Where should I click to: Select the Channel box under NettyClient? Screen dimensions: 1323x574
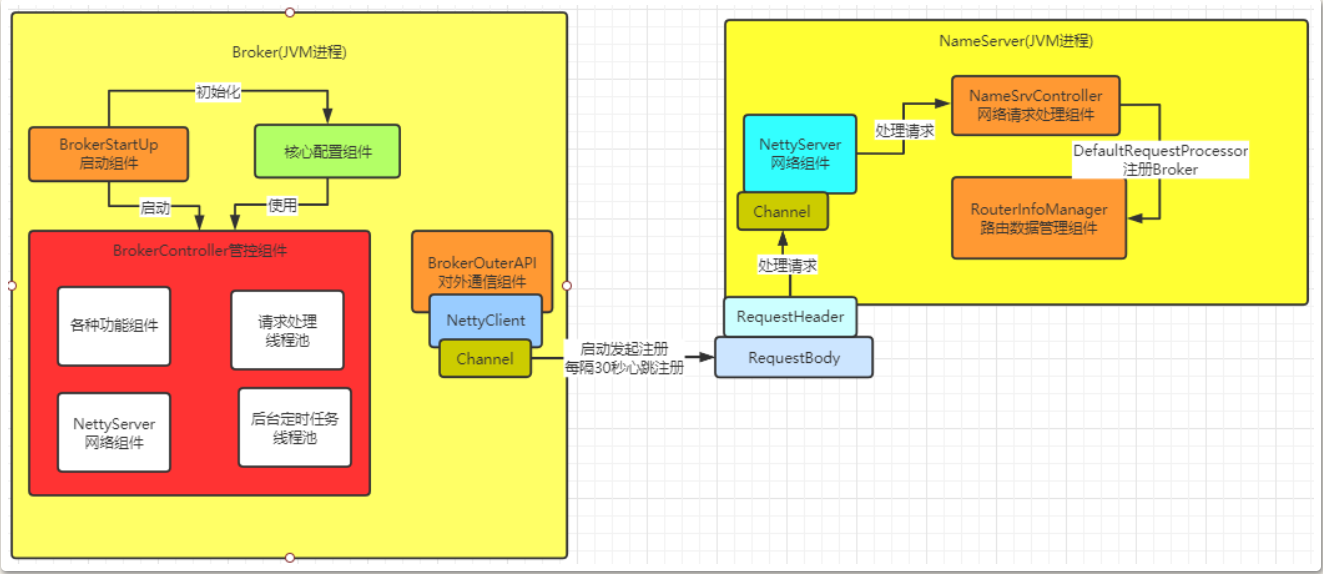485,359
